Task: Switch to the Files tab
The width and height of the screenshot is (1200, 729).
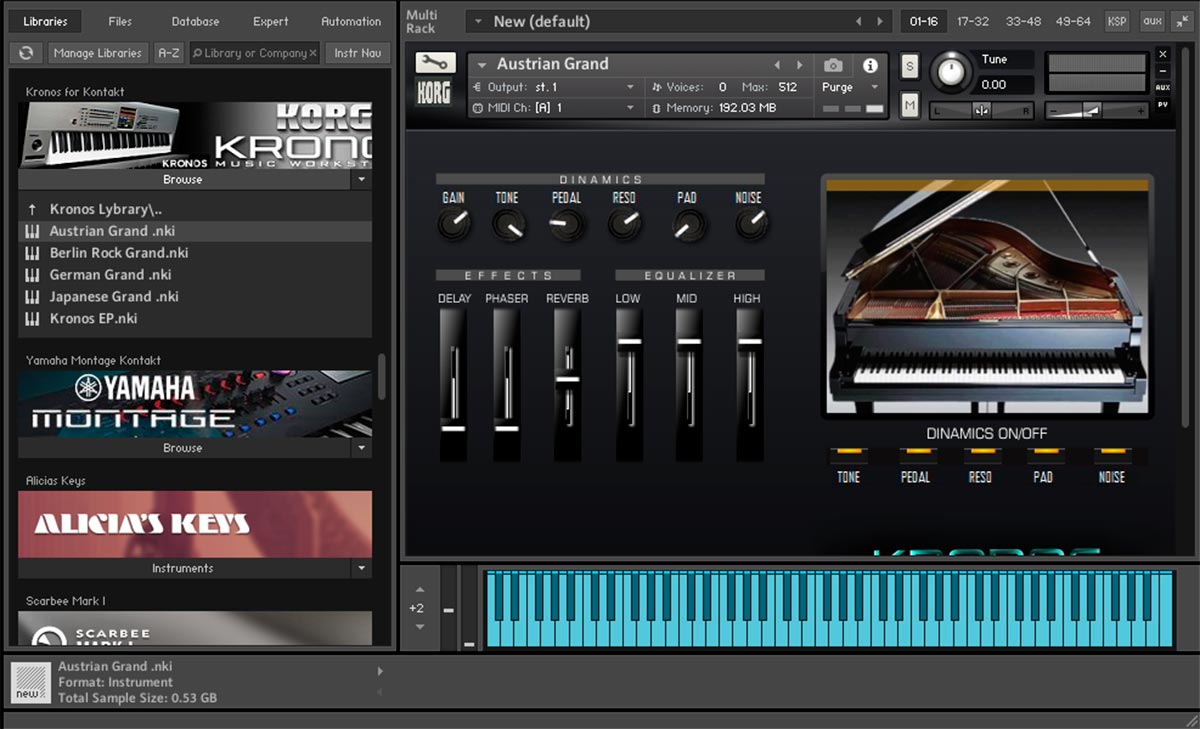Action: pos(120,21)
